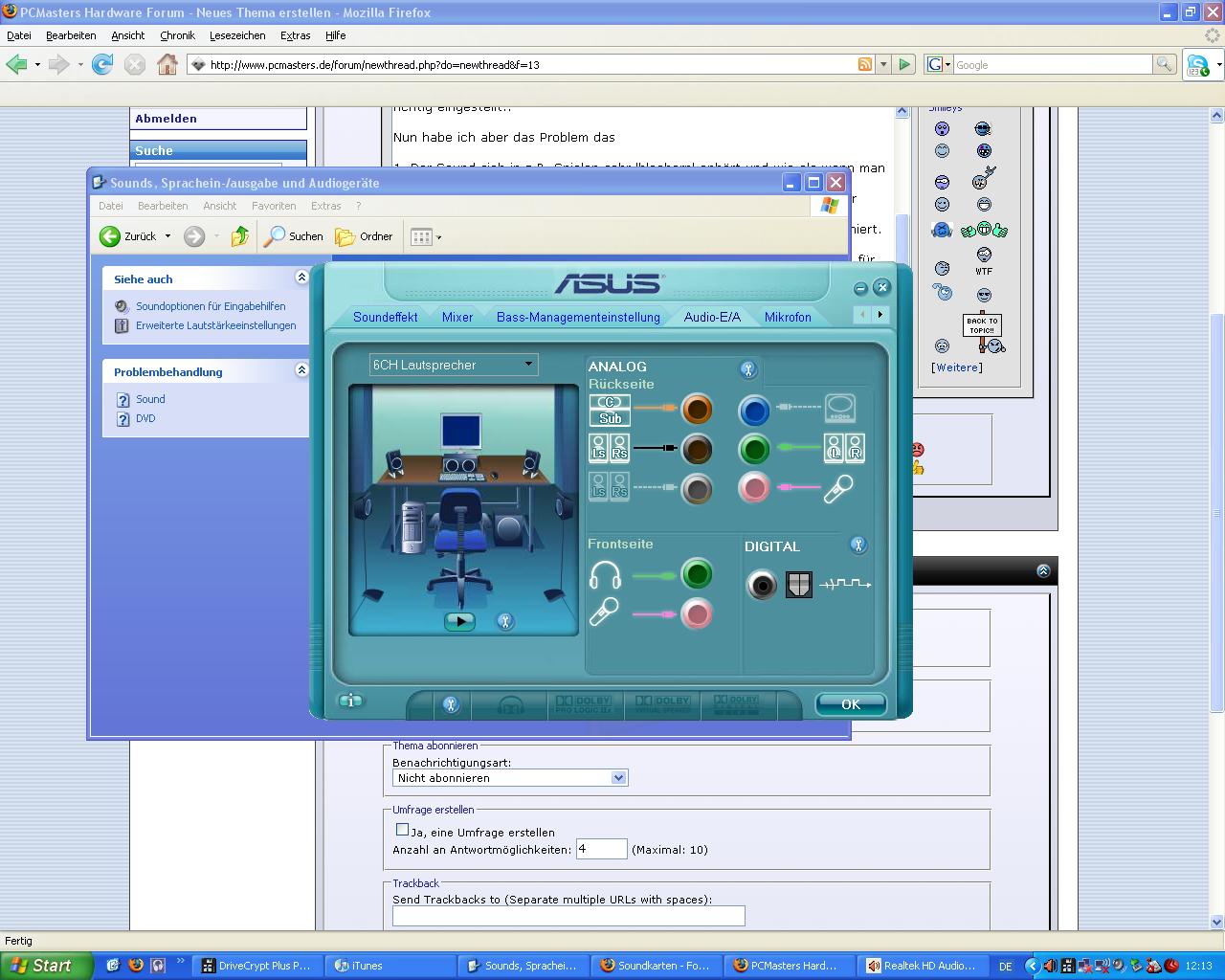Open the DVD troubleshooting link

click(145, 418)
